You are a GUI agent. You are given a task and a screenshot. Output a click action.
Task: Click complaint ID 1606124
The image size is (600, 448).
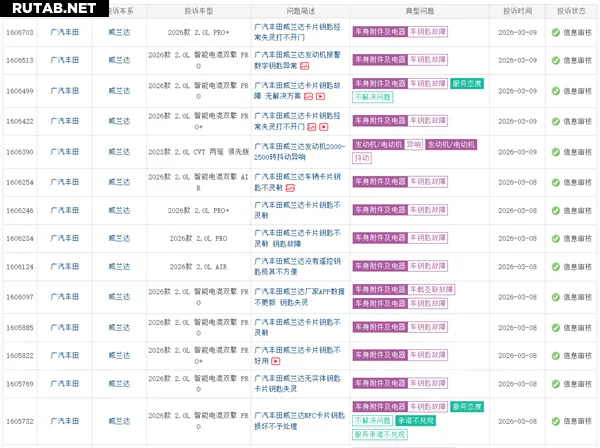pos(20,267)
